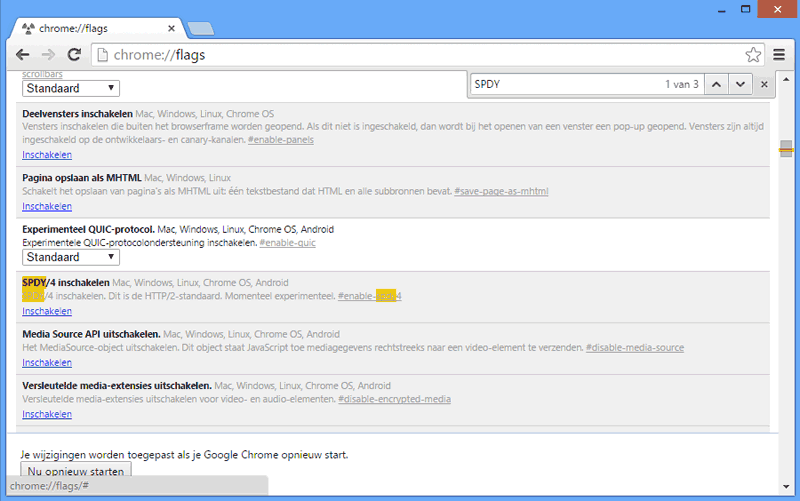Image resolution: width=800 pixels, height=501 pixels.
Task: Click Inschakelen under Versleutelde media-extensies
Action: (x=47, y=414)
